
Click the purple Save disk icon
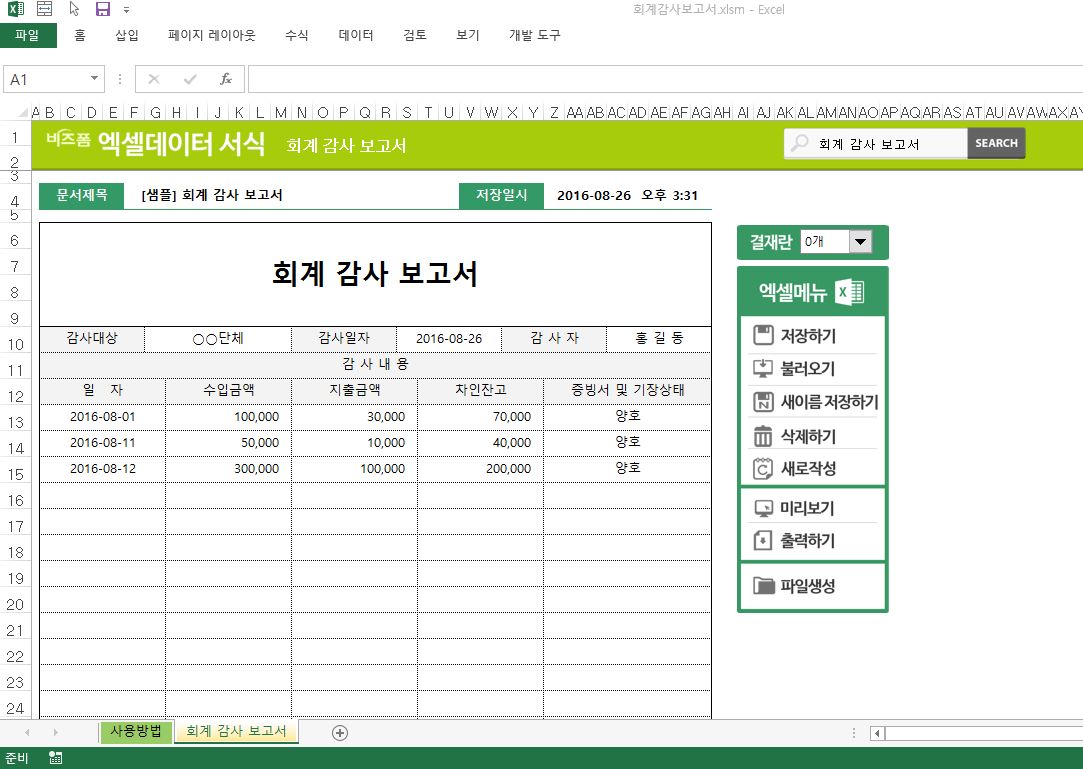pos(103,9)
